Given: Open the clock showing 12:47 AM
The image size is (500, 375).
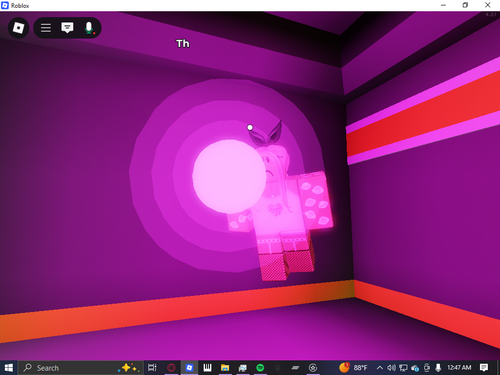Looking at the screenshot, I should point(459,367).
